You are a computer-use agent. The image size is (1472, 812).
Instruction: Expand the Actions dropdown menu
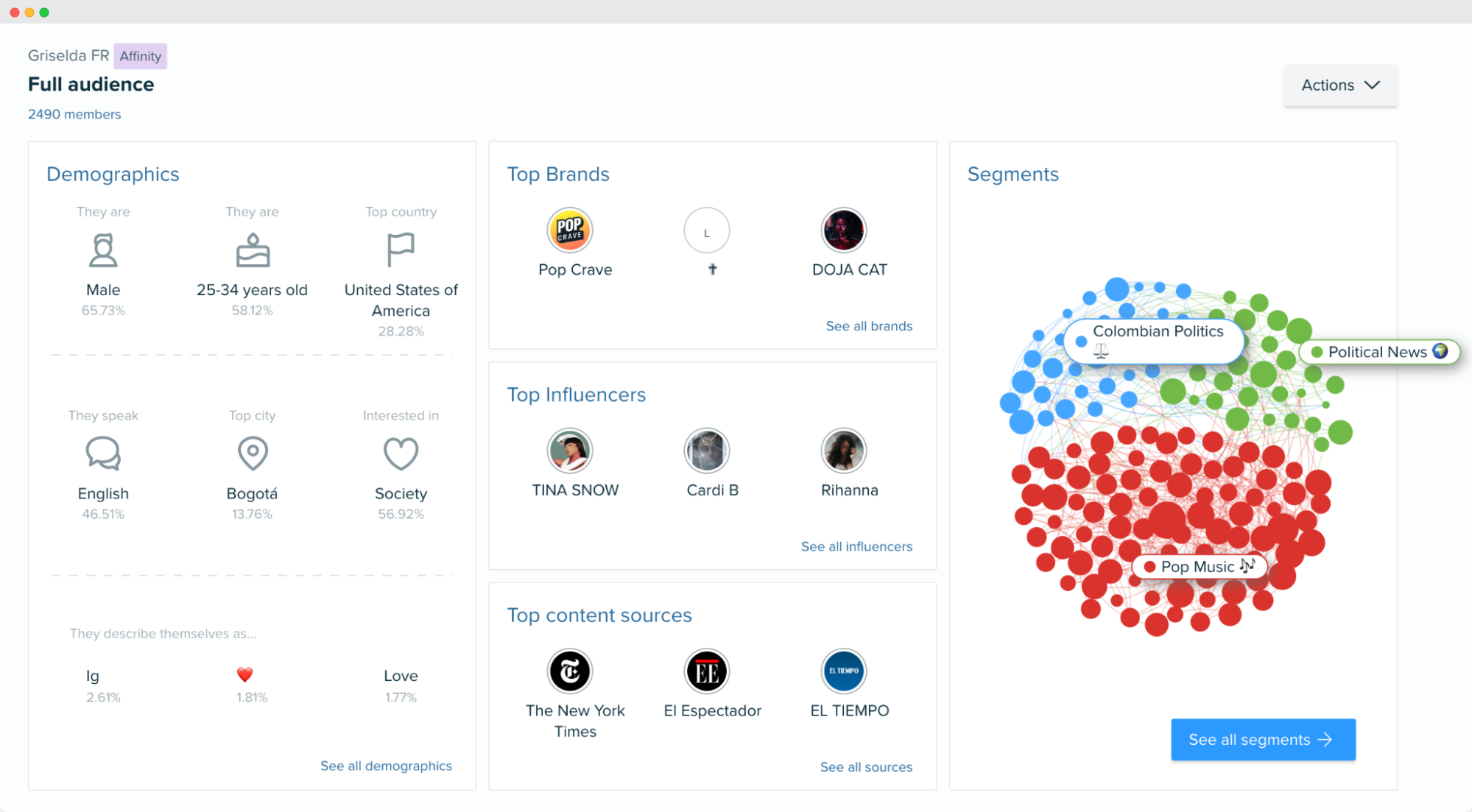click(x=1338, y=85)
